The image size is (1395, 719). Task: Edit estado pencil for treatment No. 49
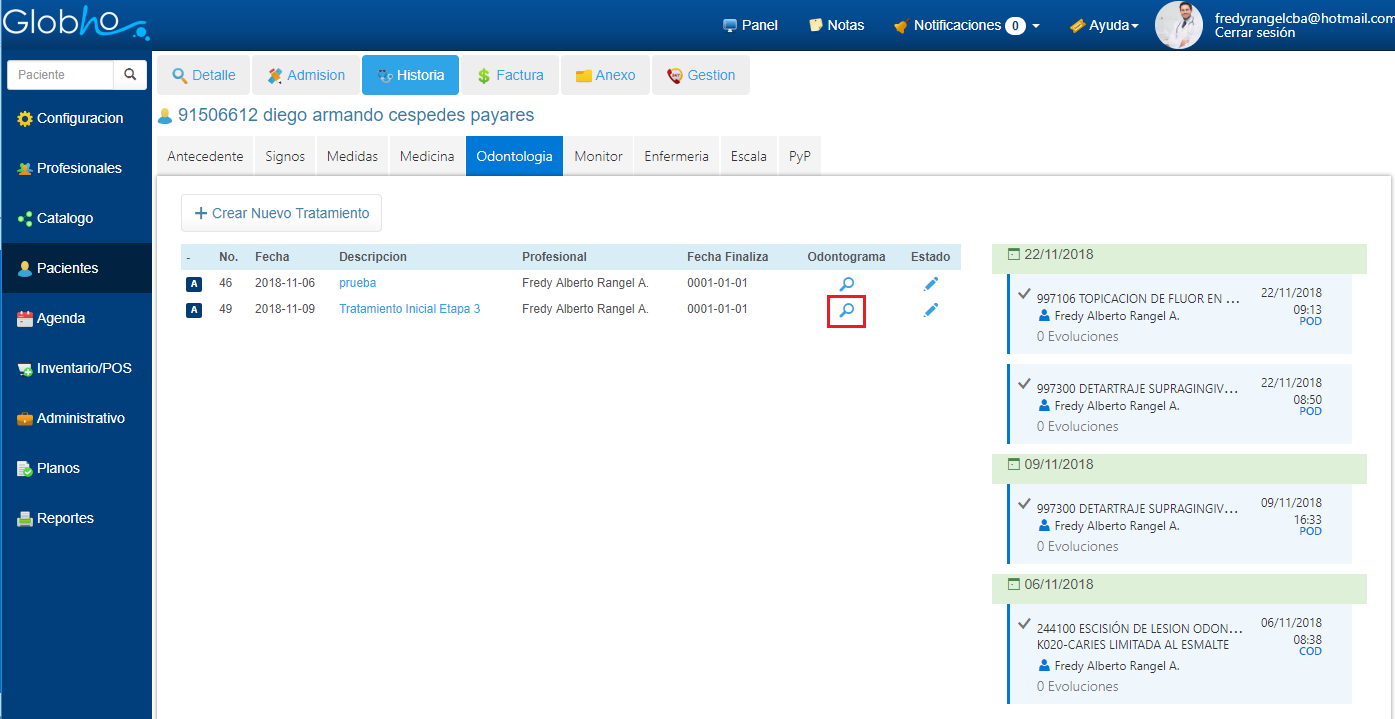click(930, 311)
